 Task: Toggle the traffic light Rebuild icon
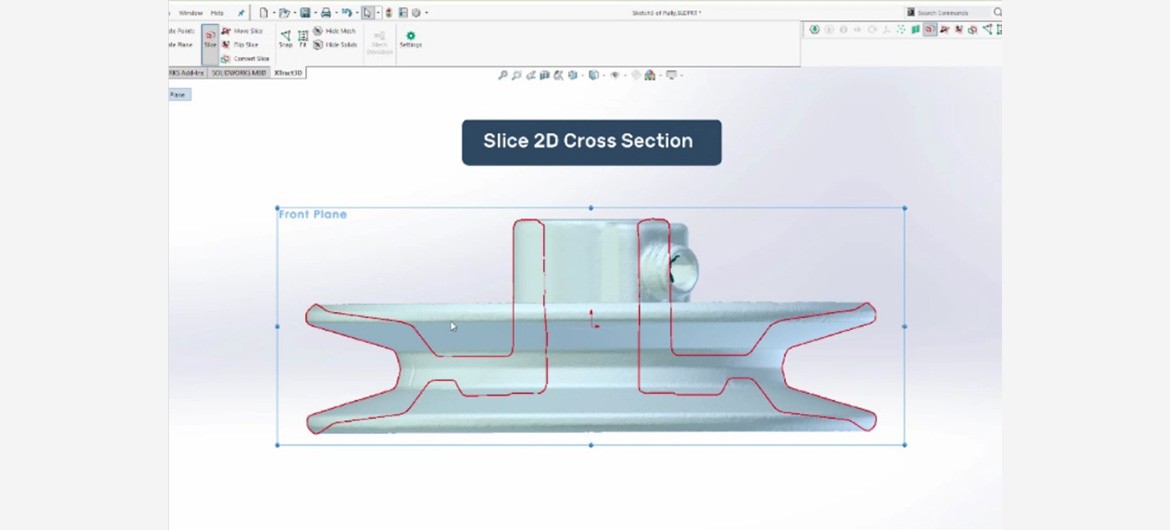(x=388, y=13)
